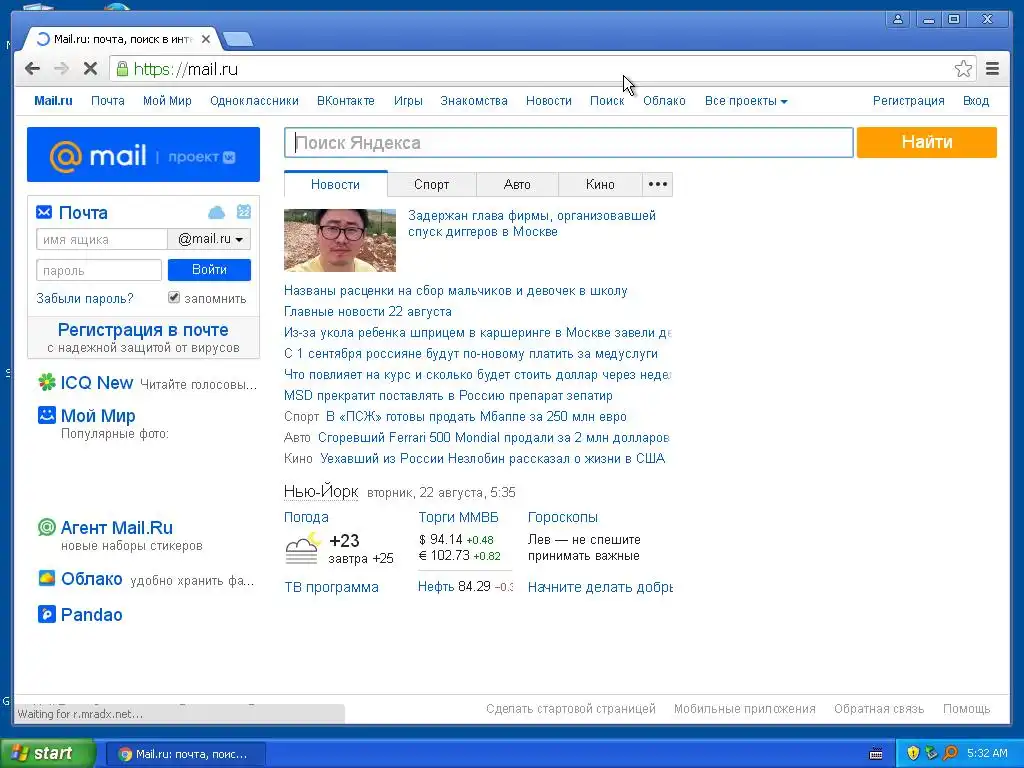This screenshot has width=1024, height=768.
Task: Click the Гороскопы heading link
Action: pos(562,517)
